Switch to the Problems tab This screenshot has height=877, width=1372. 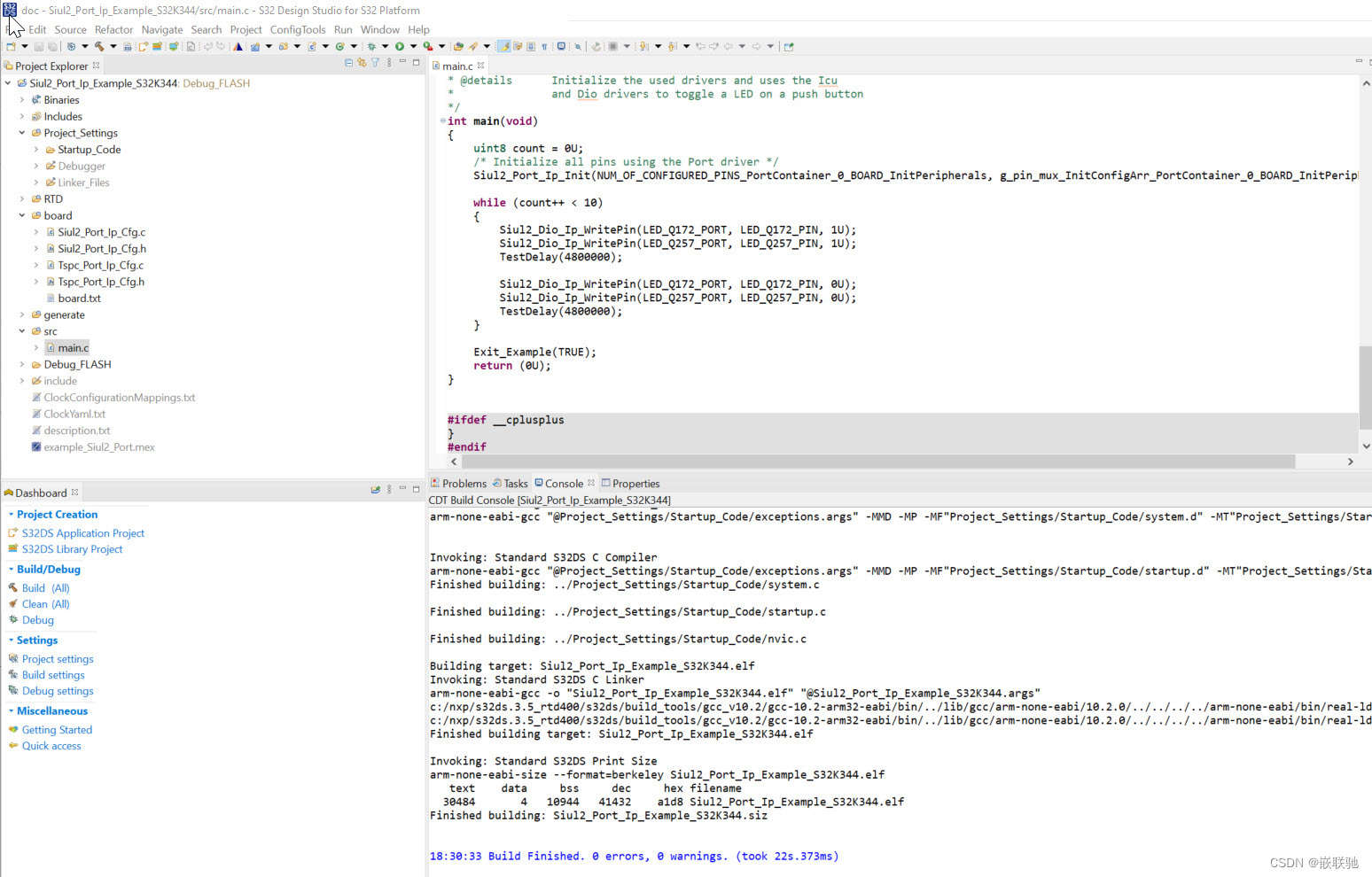coord(458,484)
